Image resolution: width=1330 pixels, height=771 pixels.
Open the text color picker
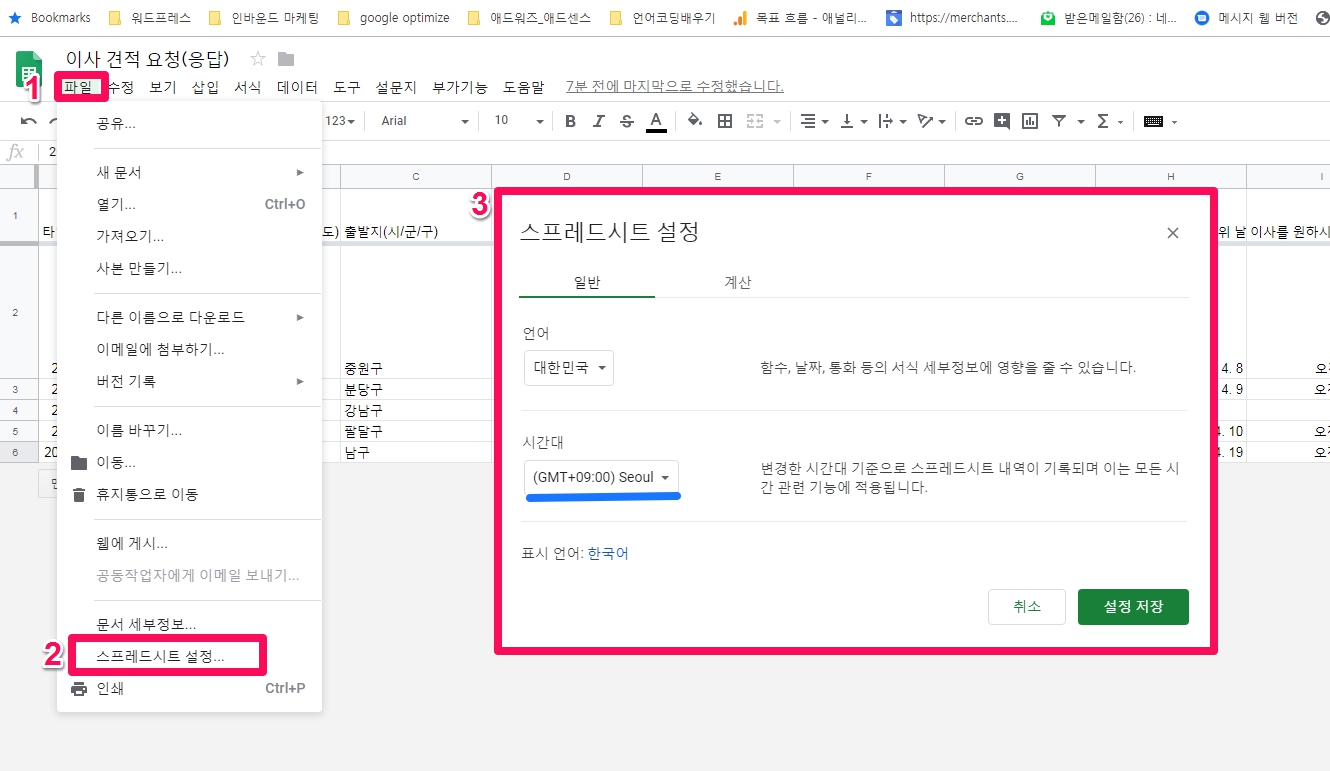(x=656, y=121)
